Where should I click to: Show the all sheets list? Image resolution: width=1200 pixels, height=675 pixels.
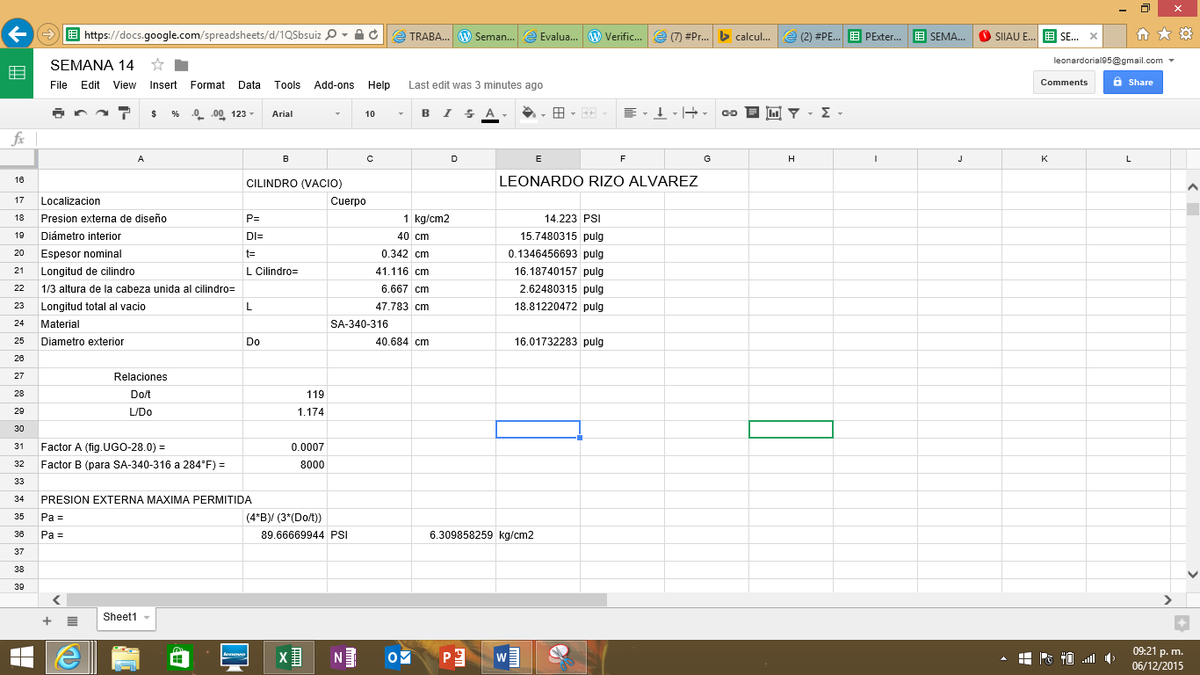tap(72, 620)
